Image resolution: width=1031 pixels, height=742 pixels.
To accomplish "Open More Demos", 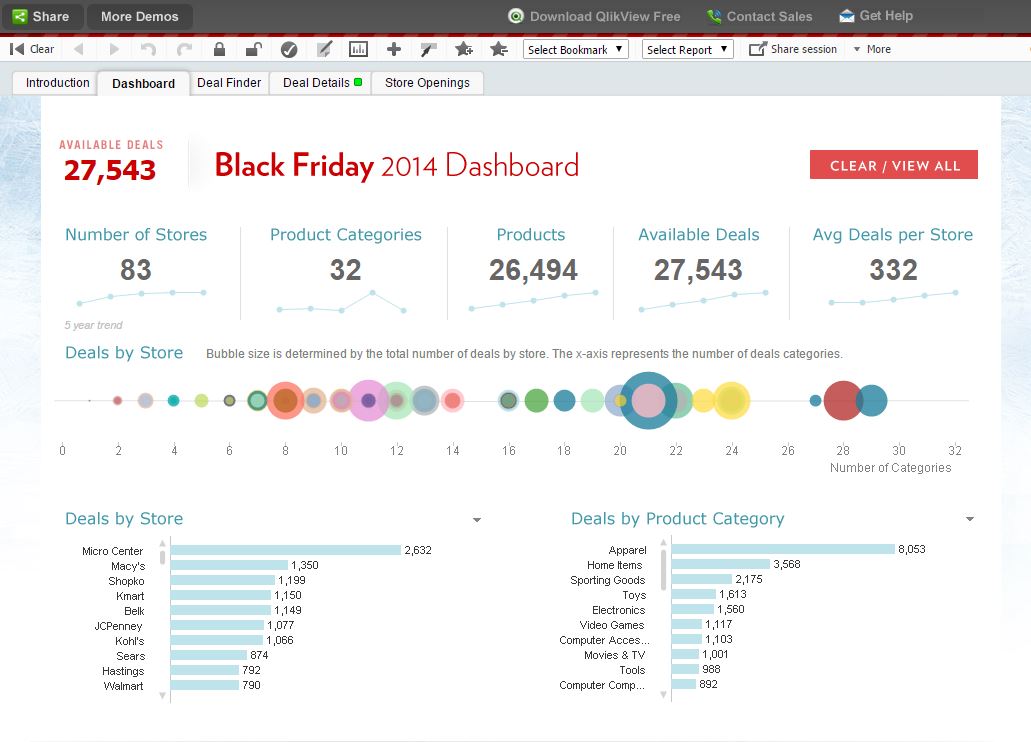I will (x=139, y=16).
